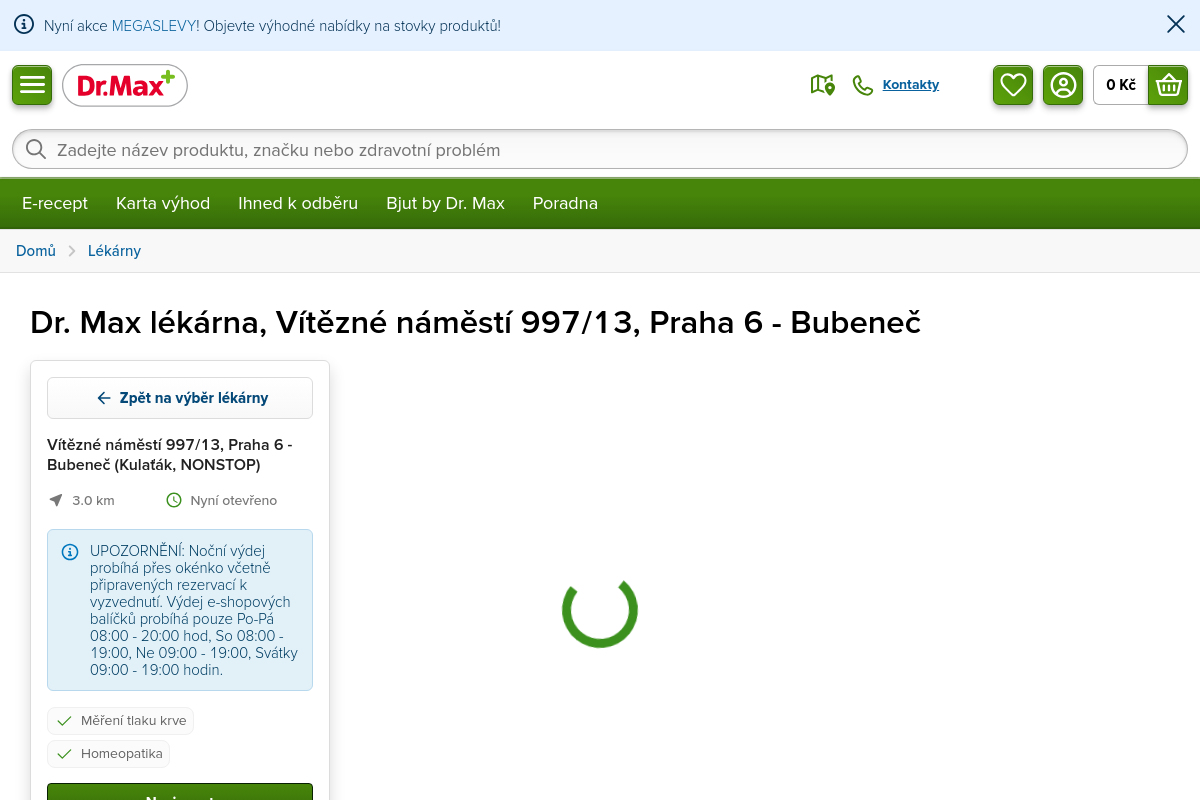This screenshot has height=800, width=1200.
Task: Open the pharmacy map locator icon
Action: [822, 85]
